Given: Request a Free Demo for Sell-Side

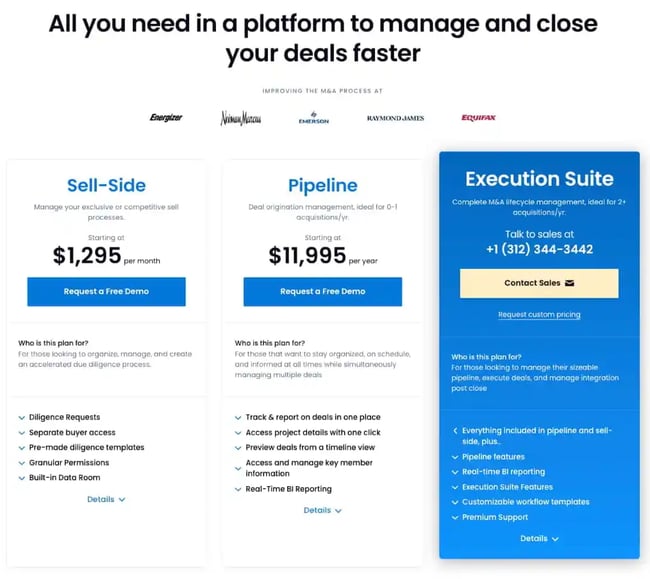Looking at the screenshot, I should tap(106, 291).
